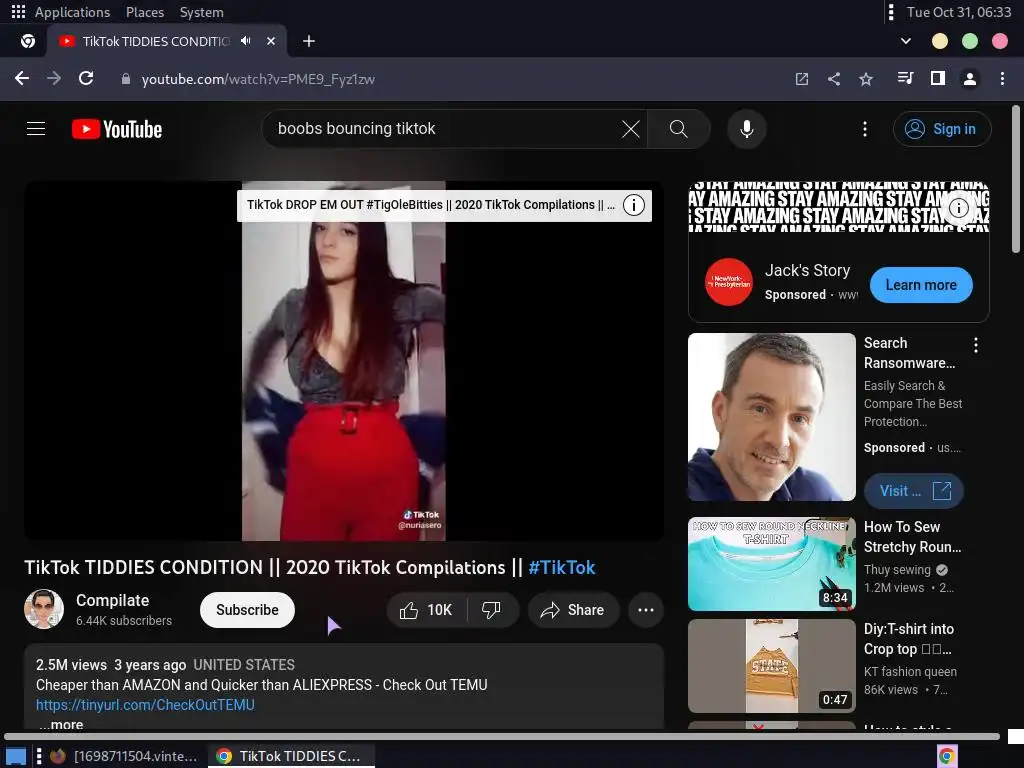Open Diy:T-shirt into Crop top title
The image size is (1024, 768).
click(908, 639)
